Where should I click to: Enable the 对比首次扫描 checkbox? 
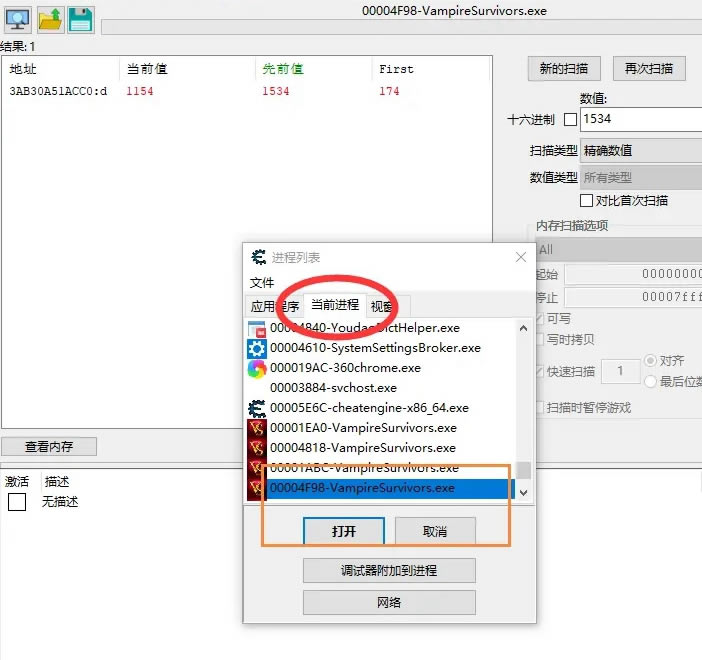tap(587, 201)
